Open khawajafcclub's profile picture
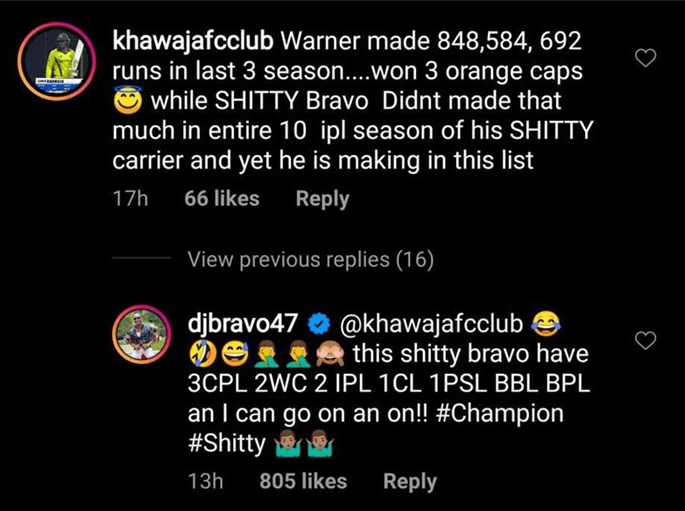 pyautogui.click(x=57, y=61)
